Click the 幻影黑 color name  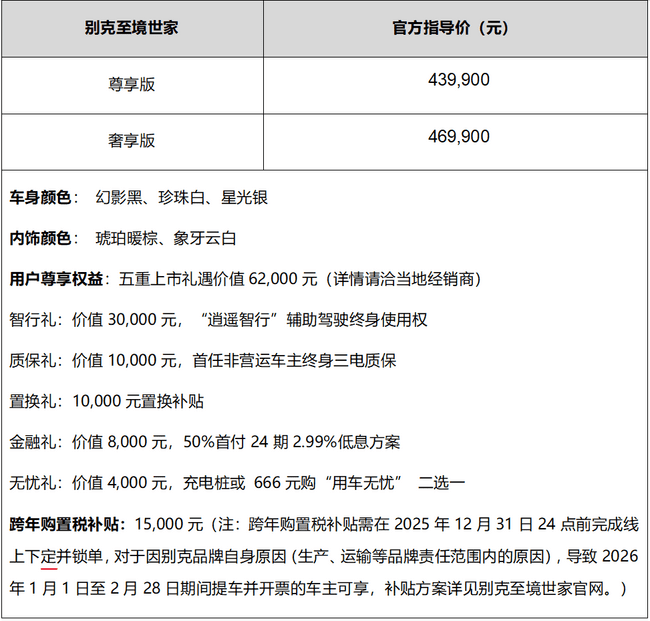coord(119,198)
